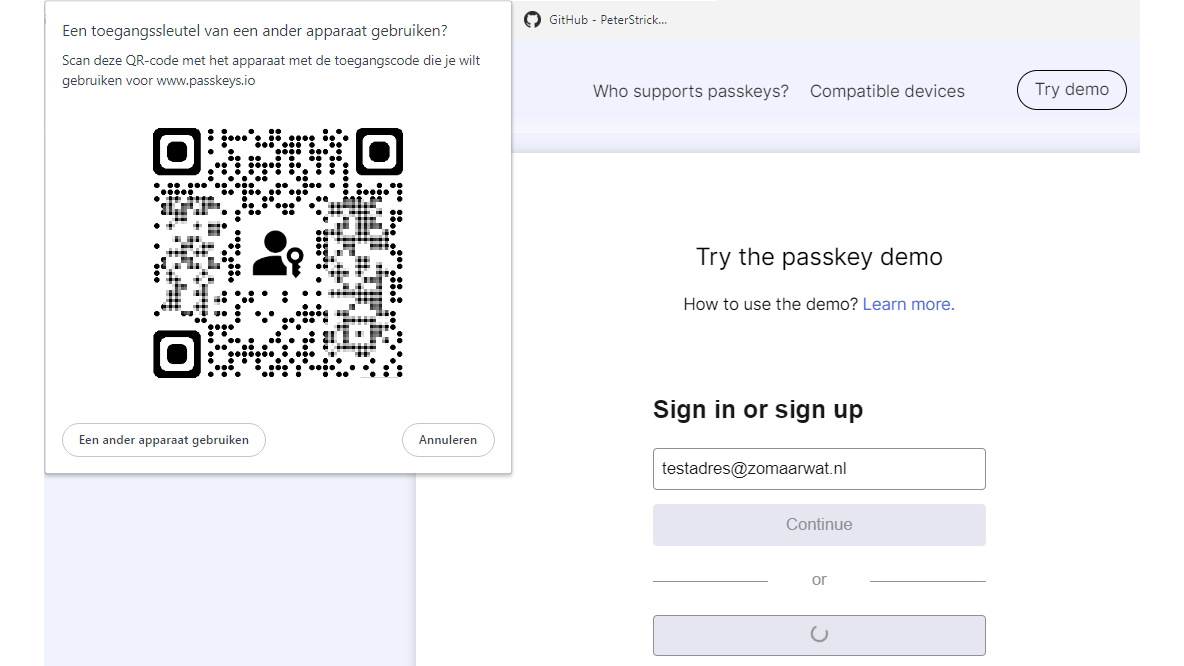Focus the email address input field
This screenshot has width=1184, height=666.
[x=819, y=468]
